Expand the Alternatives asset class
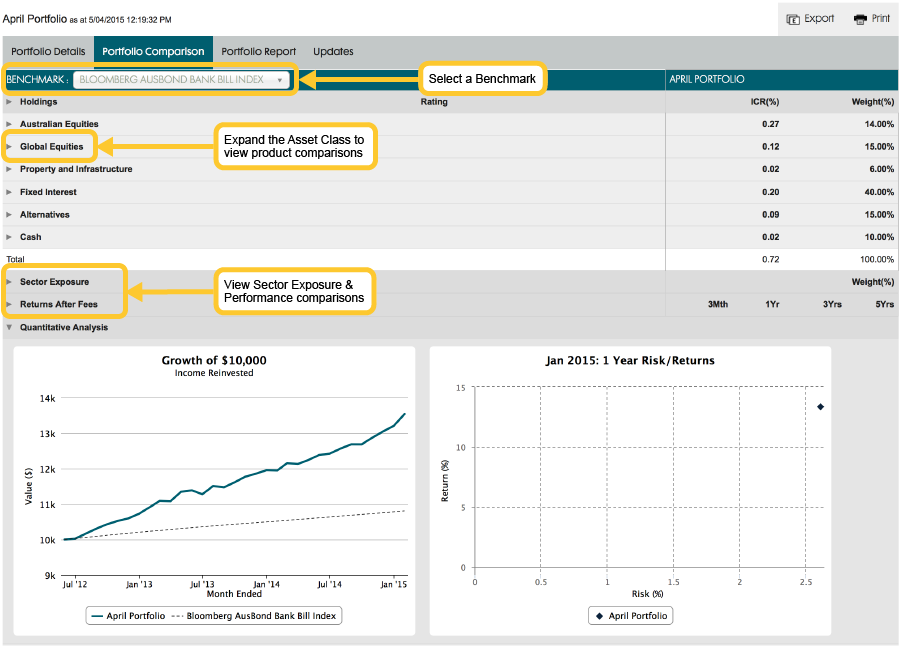The height and width of the screenshot is (646, 901). [x=10, y=214]
